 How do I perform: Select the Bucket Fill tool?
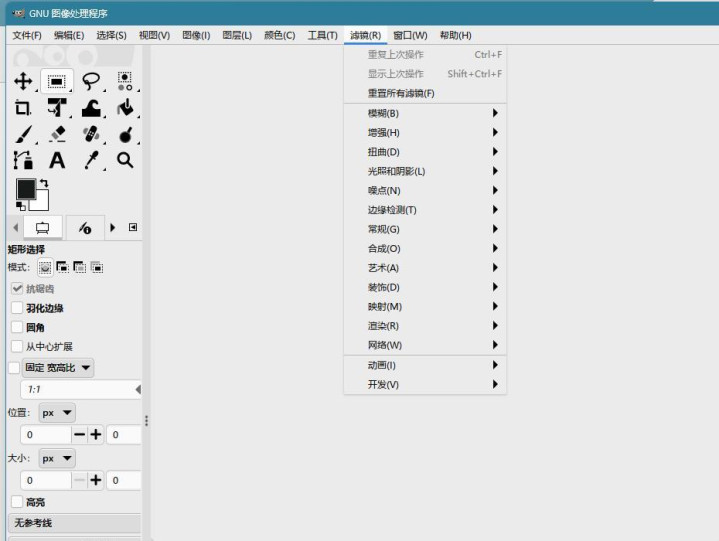125,108
